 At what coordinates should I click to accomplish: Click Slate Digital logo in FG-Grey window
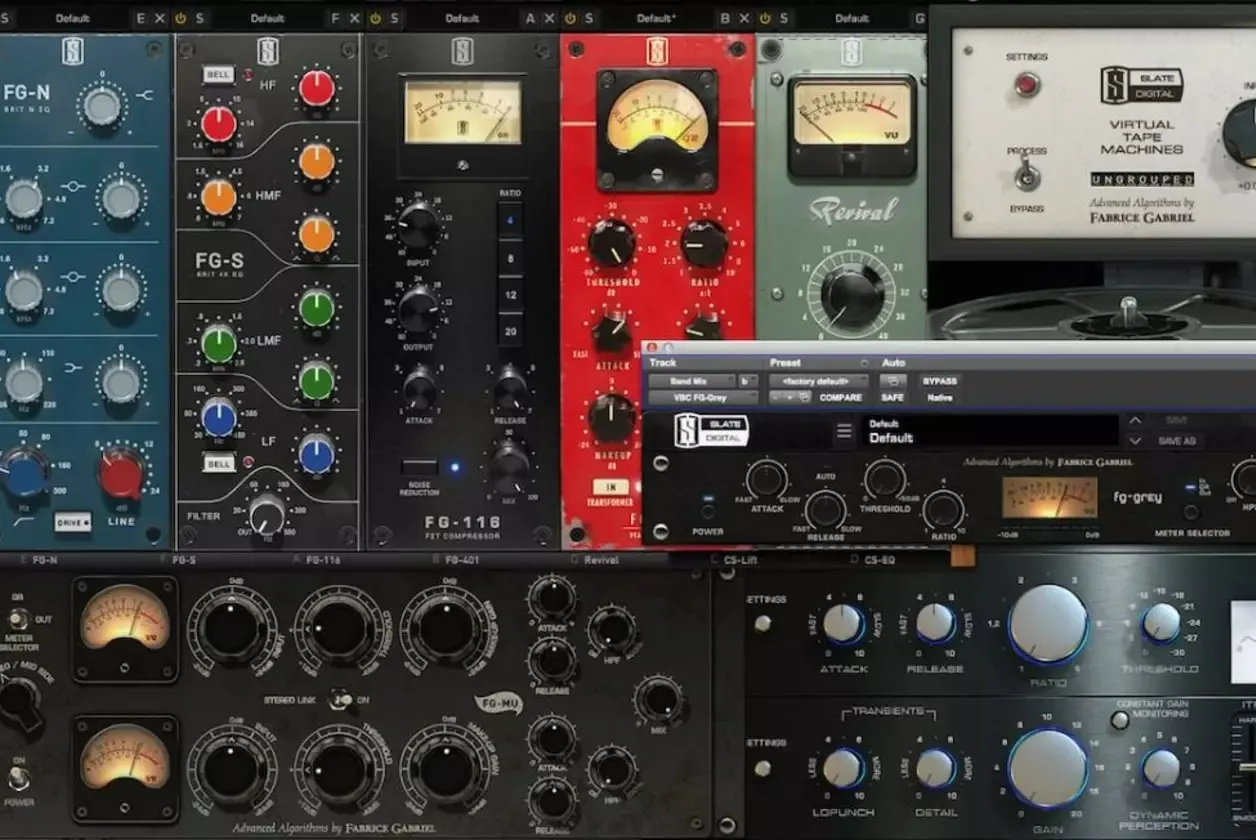click(710, 431)
